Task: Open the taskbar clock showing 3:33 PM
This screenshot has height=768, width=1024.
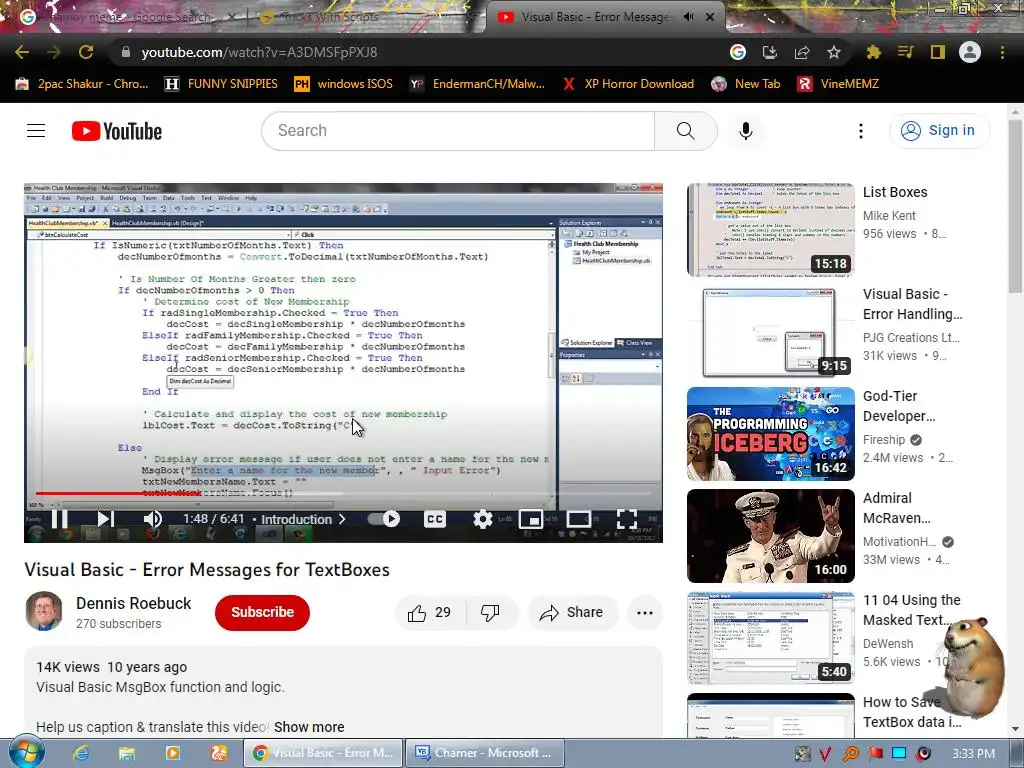Action: point(974,754)
